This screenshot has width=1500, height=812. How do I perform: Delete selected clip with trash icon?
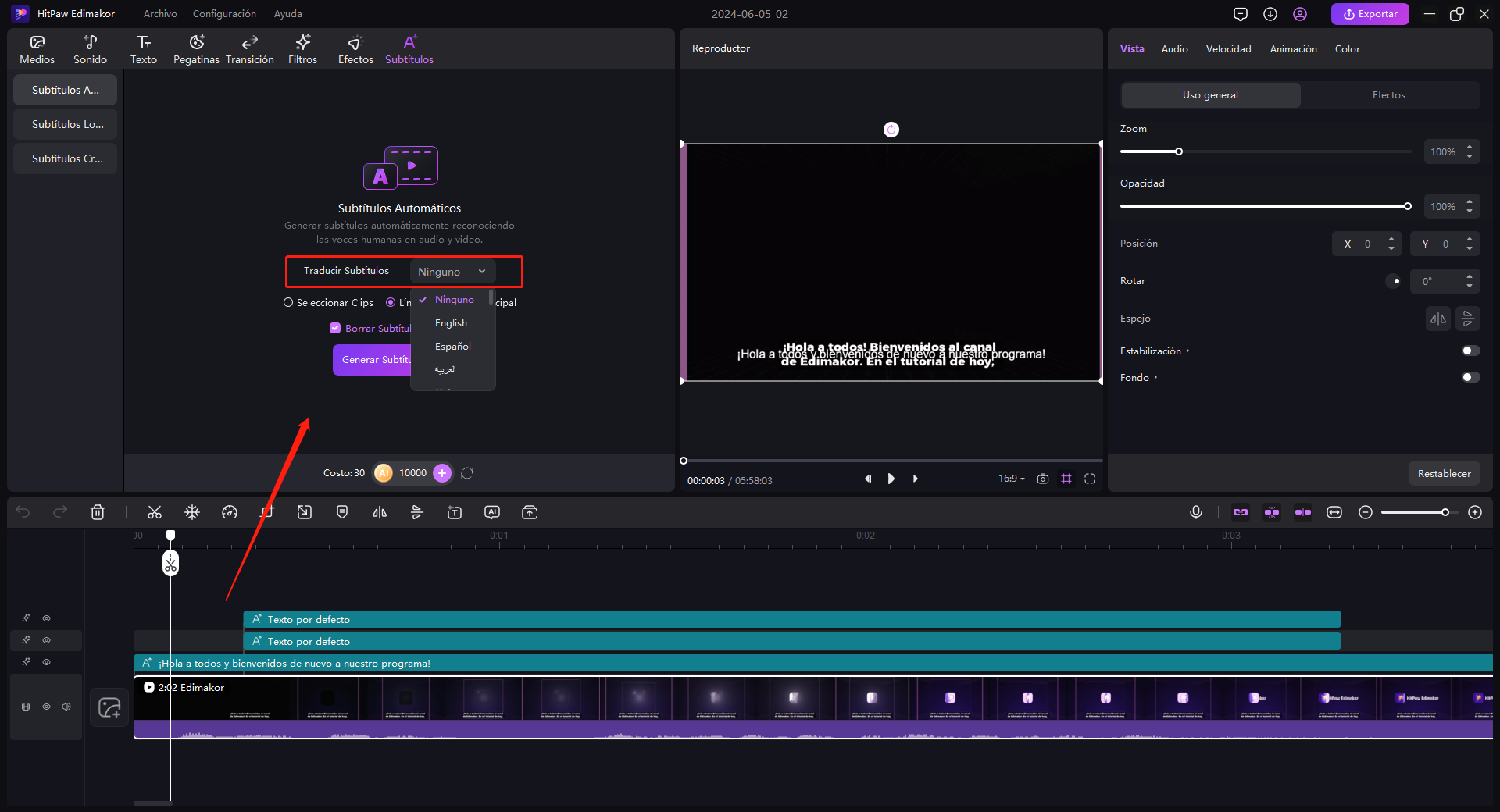98,512
